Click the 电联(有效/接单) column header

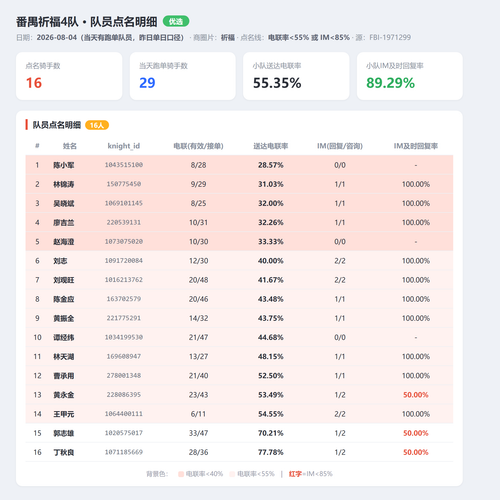[198, 146]
